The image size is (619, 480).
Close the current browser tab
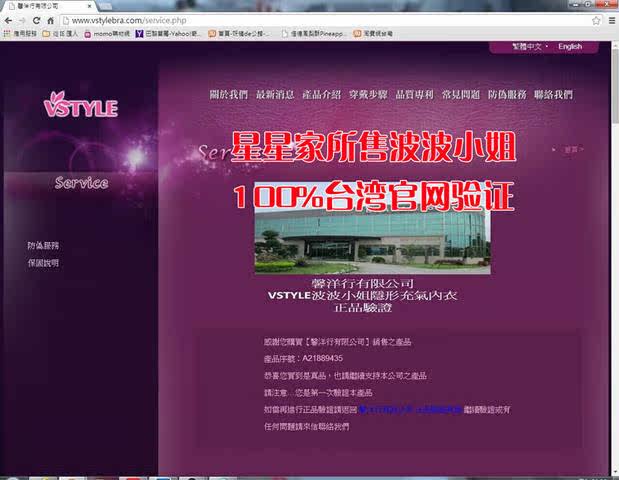pos(90,6)
